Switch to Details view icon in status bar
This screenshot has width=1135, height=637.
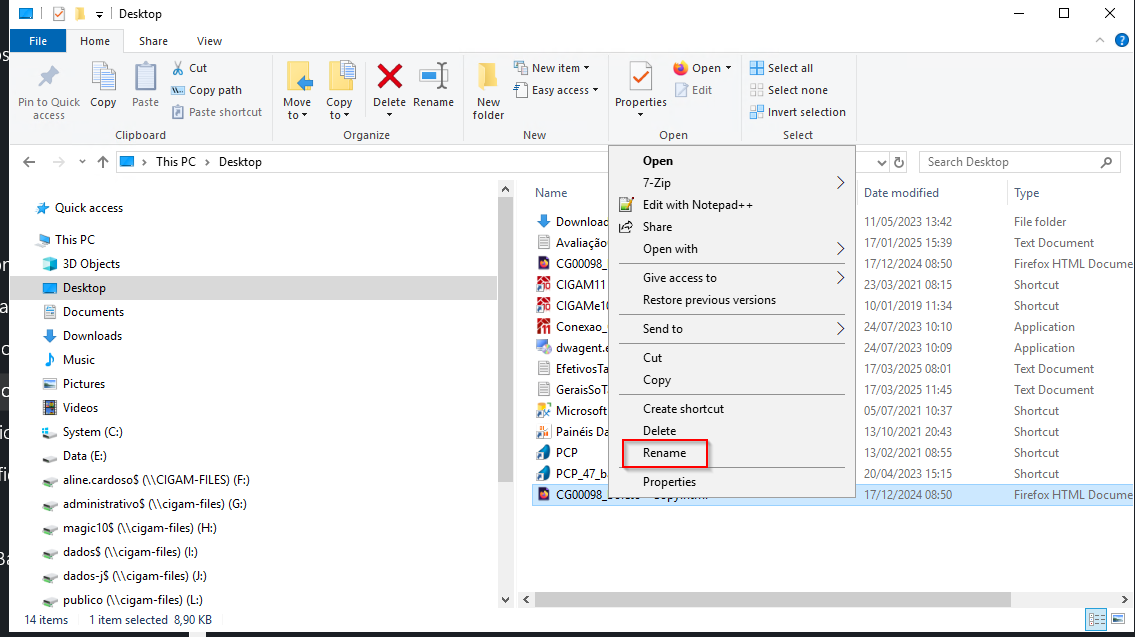pyautogui.click(x=1097, y=620)
